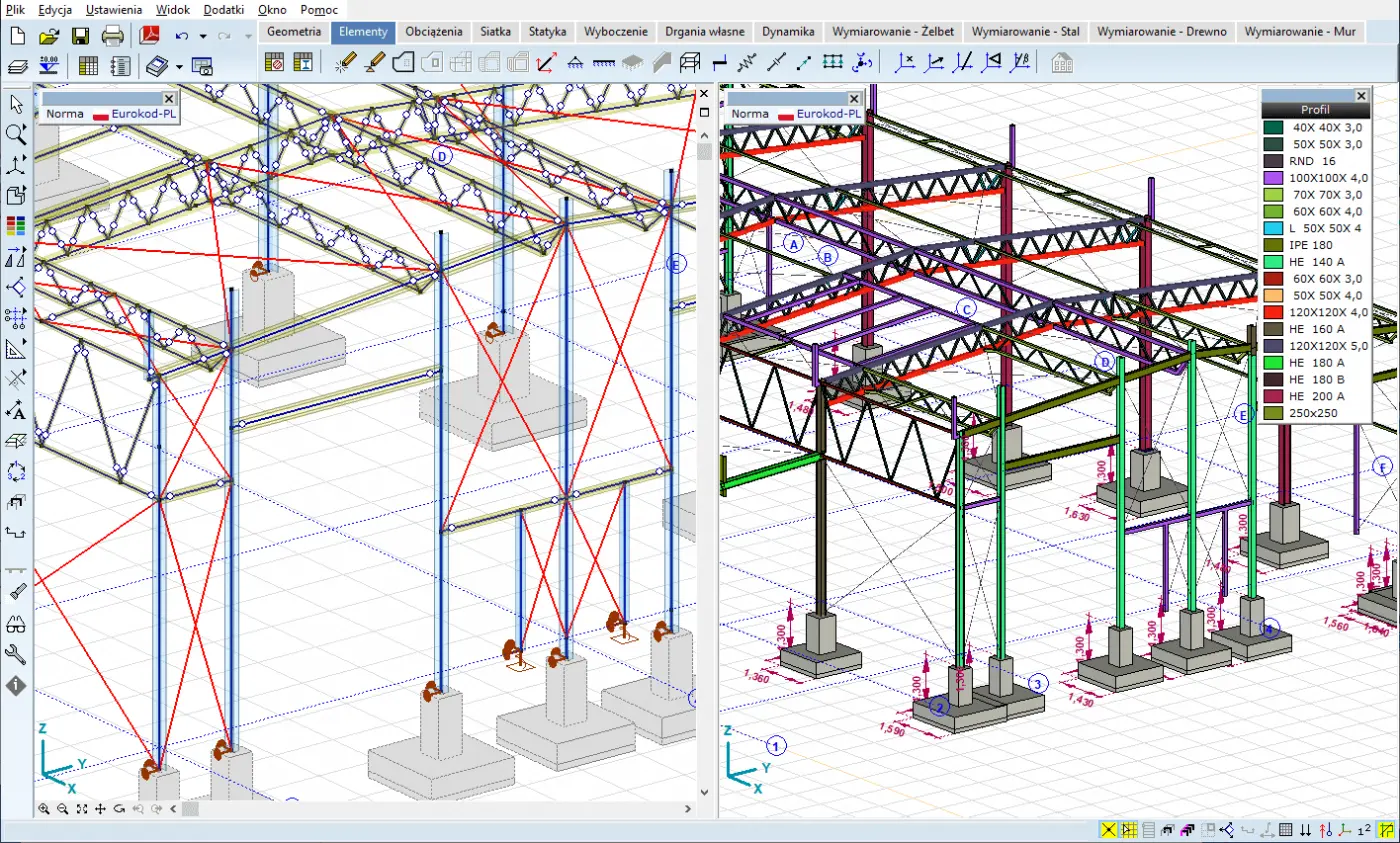This screenshot has height=843, width=1400.
Task: Toggle the rightmost yellow status bar button
Action: 1385,830
